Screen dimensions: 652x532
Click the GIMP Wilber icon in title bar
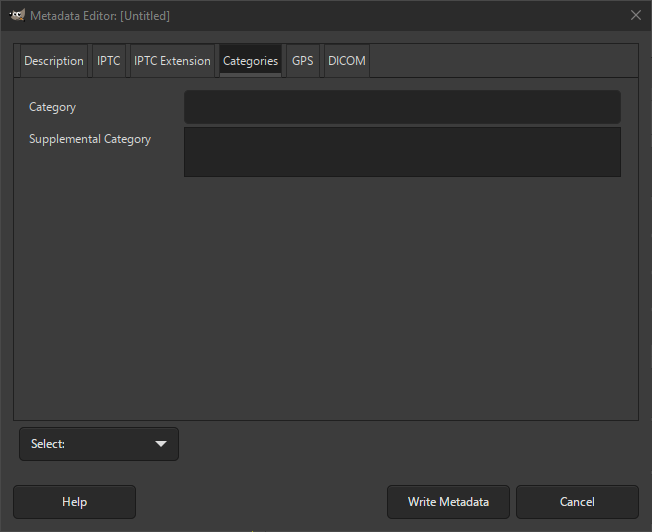(x=16, y=15)
